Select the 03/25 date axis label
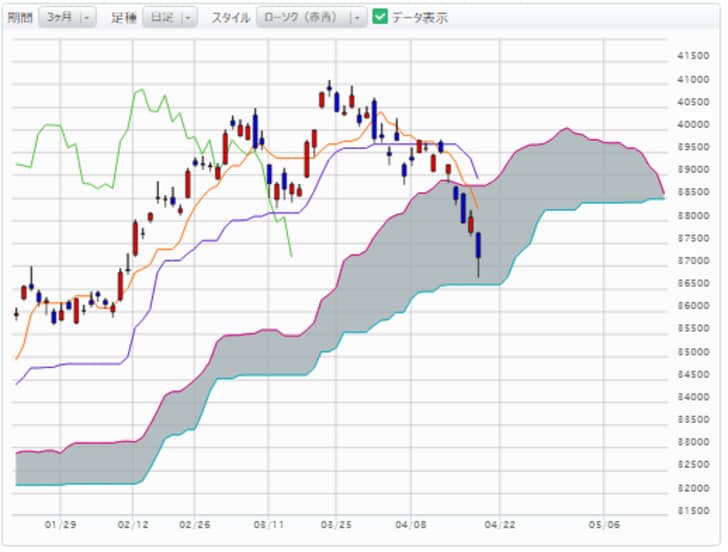Screen dimensions: 728x552 click(x=336, y=525)
